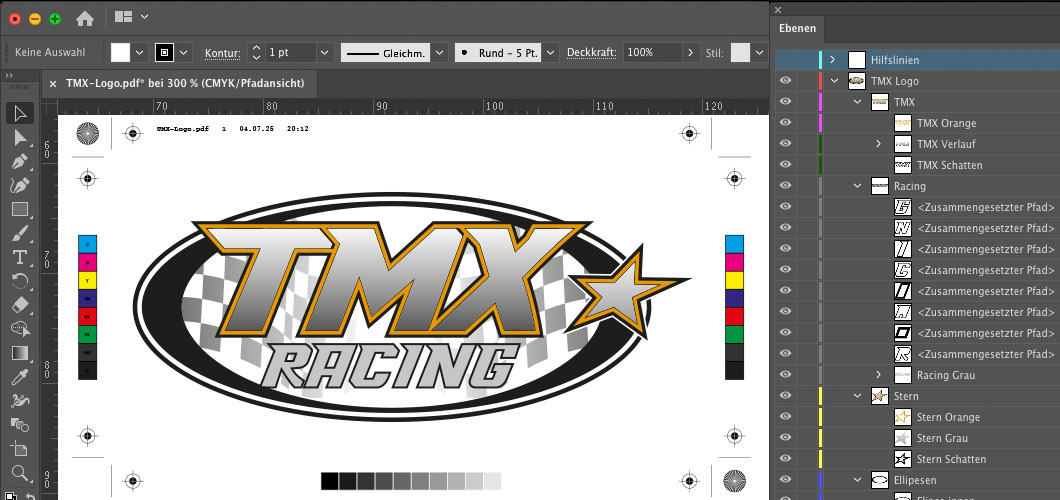Open the Kontur stroke weight dropdown
The width and height of the screenshot is (1060, 500).
coord(324,52)
